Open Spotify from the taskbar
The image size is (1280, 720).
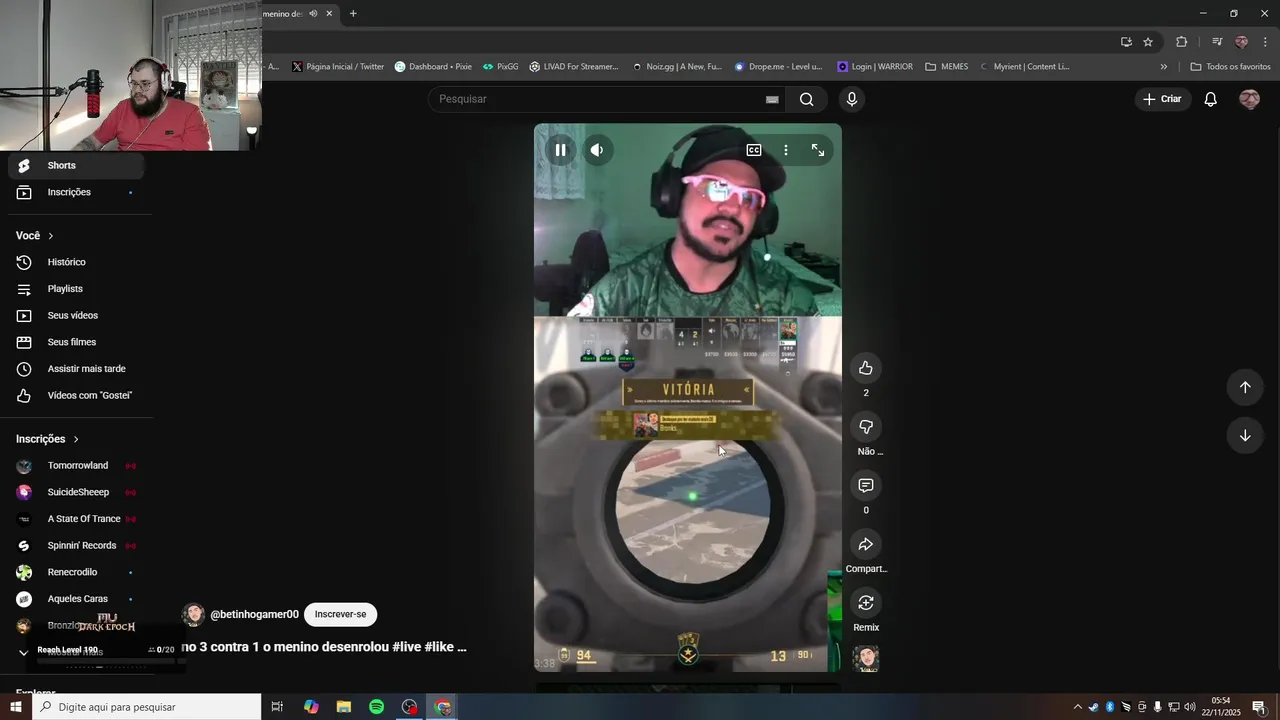pyautogui.click(x=376, y=707)
